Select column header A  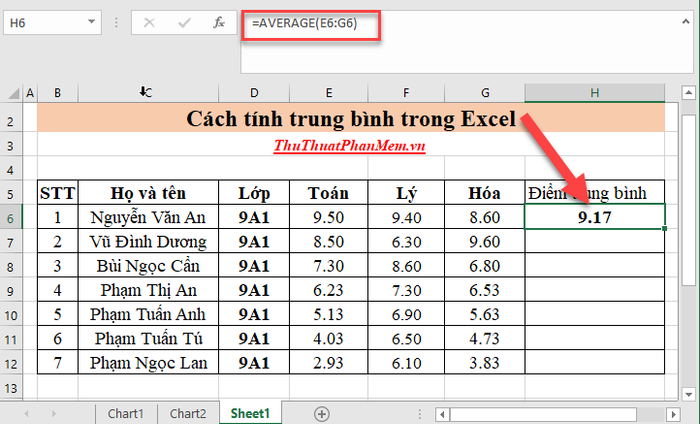pos(30,93)
